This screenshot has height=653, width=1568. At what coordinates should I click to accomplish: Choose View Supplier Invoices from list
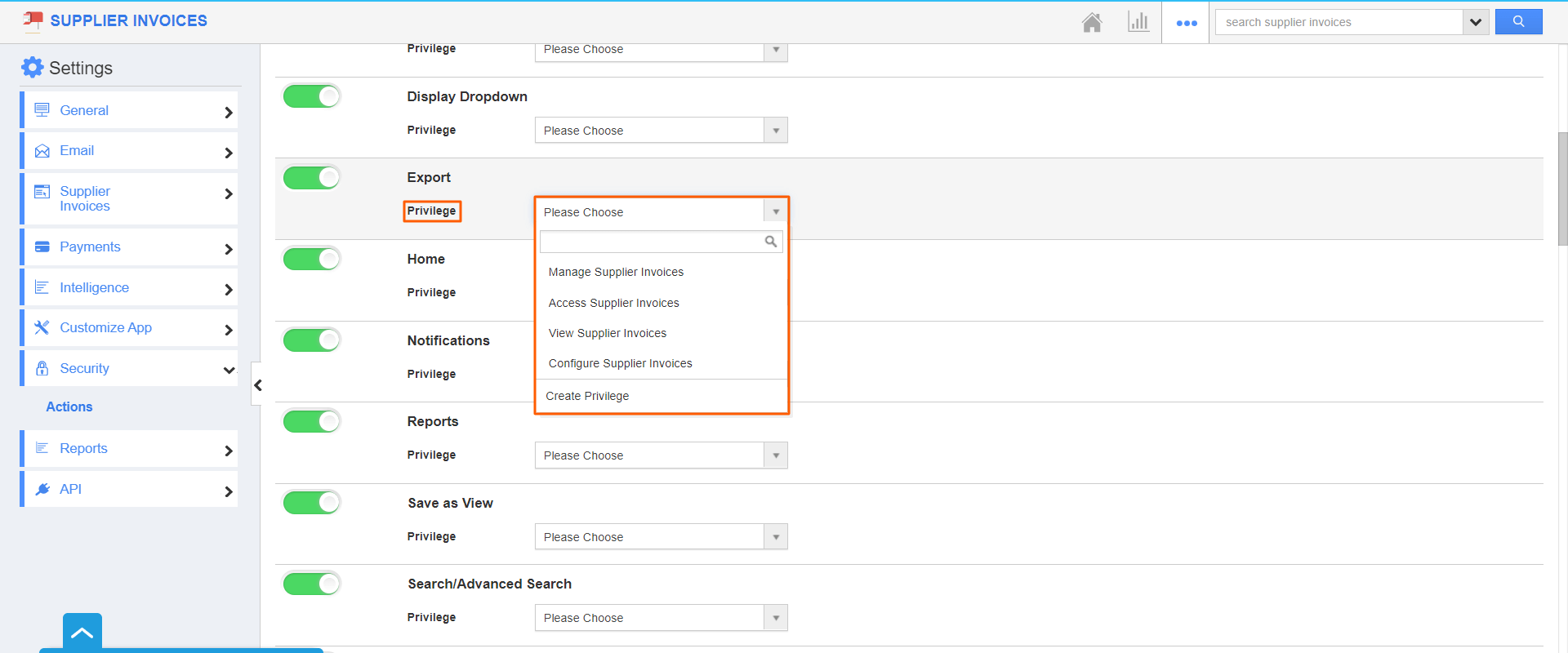click(608, 333)
